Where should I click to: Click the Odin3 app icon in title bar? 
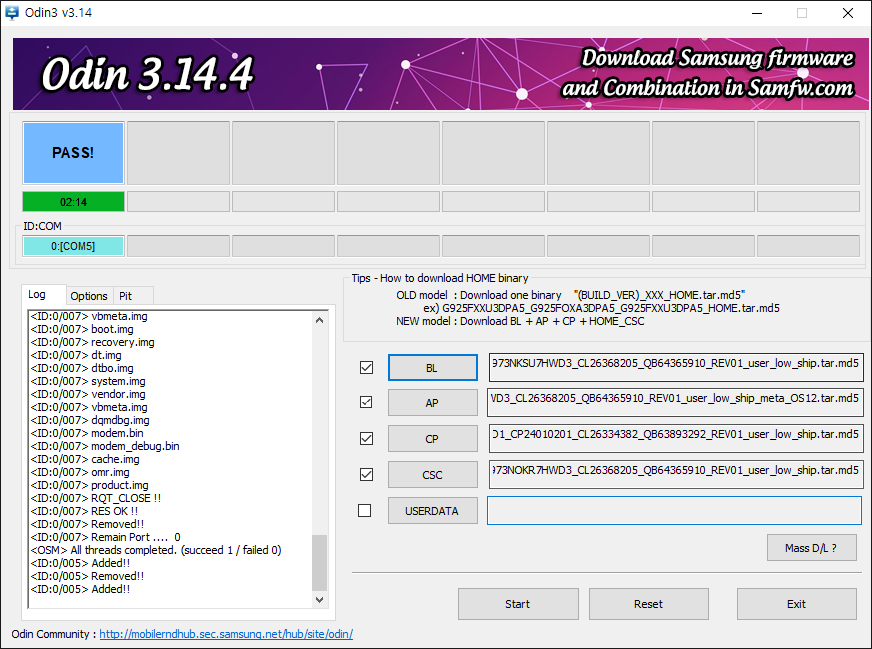(11, 12)
